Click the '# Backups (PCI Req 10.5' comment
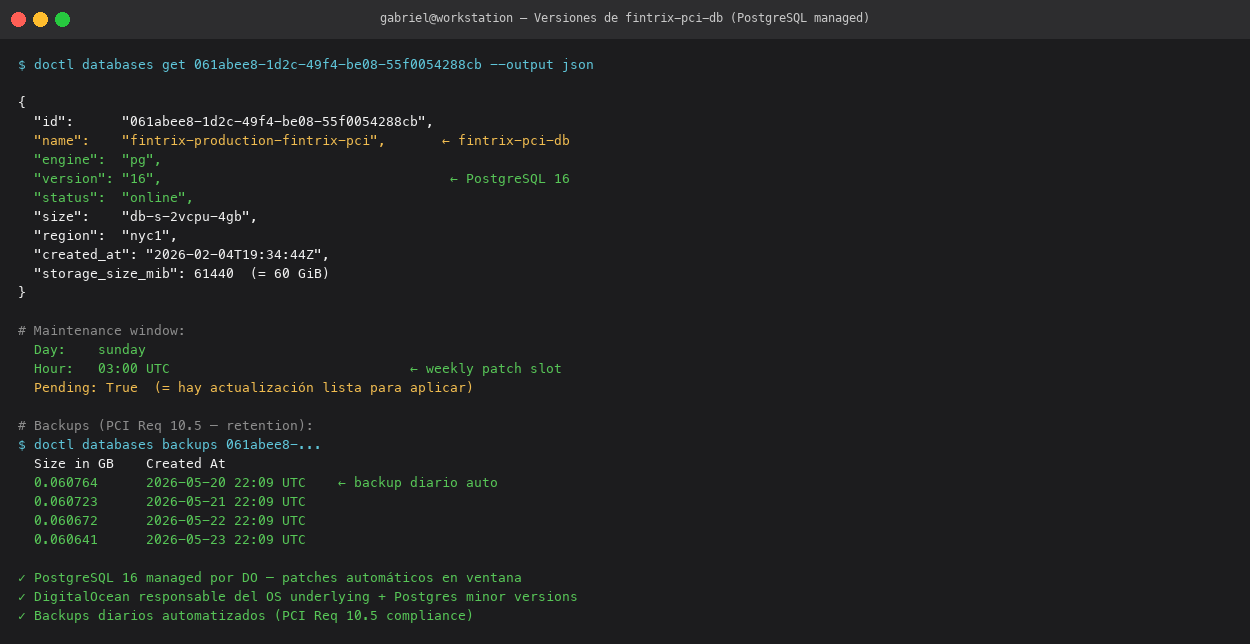Viewport: 1250px width, 644px height. (166, 425)
